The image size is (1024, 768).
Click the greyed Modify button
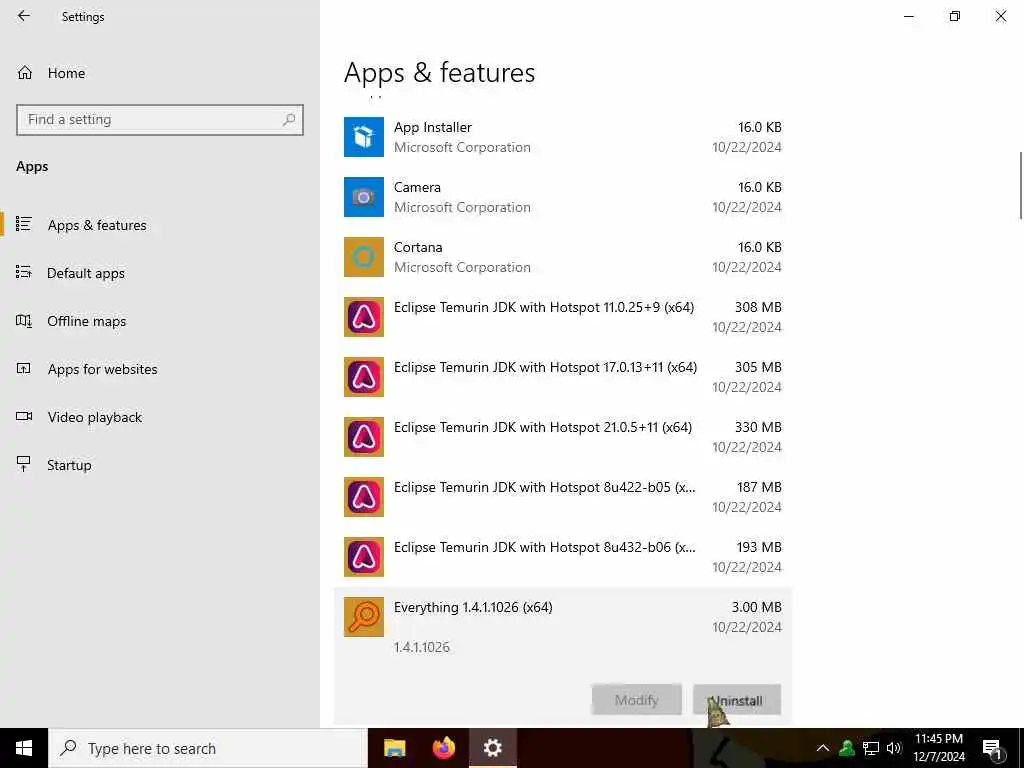pyautogui.click(x=637, y=700)
